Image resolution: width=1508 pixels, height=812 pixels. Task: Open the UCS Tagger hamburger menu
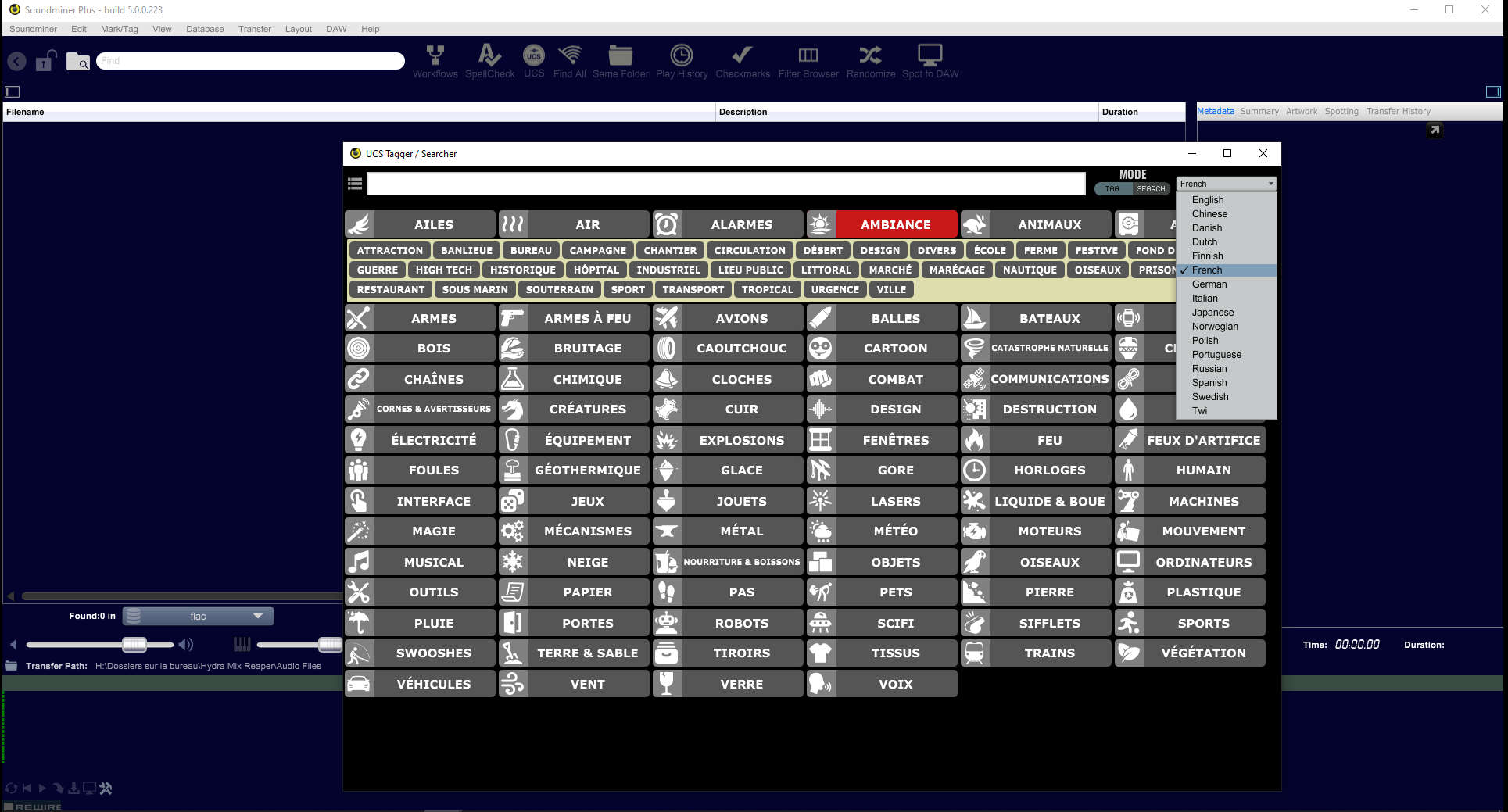click(x=355, y=184)
